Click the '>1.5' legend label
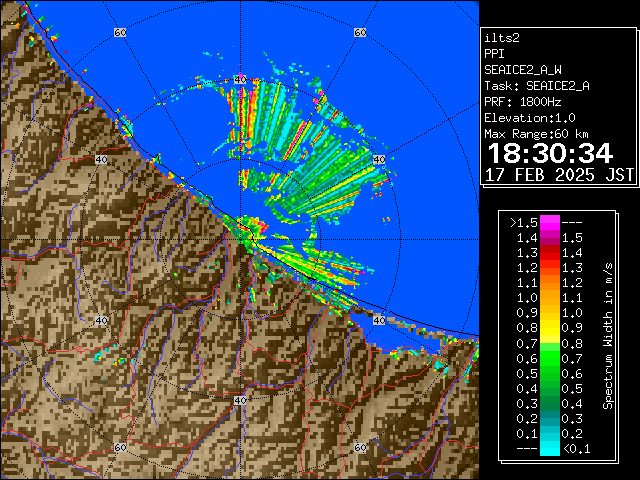 [524, 223]
